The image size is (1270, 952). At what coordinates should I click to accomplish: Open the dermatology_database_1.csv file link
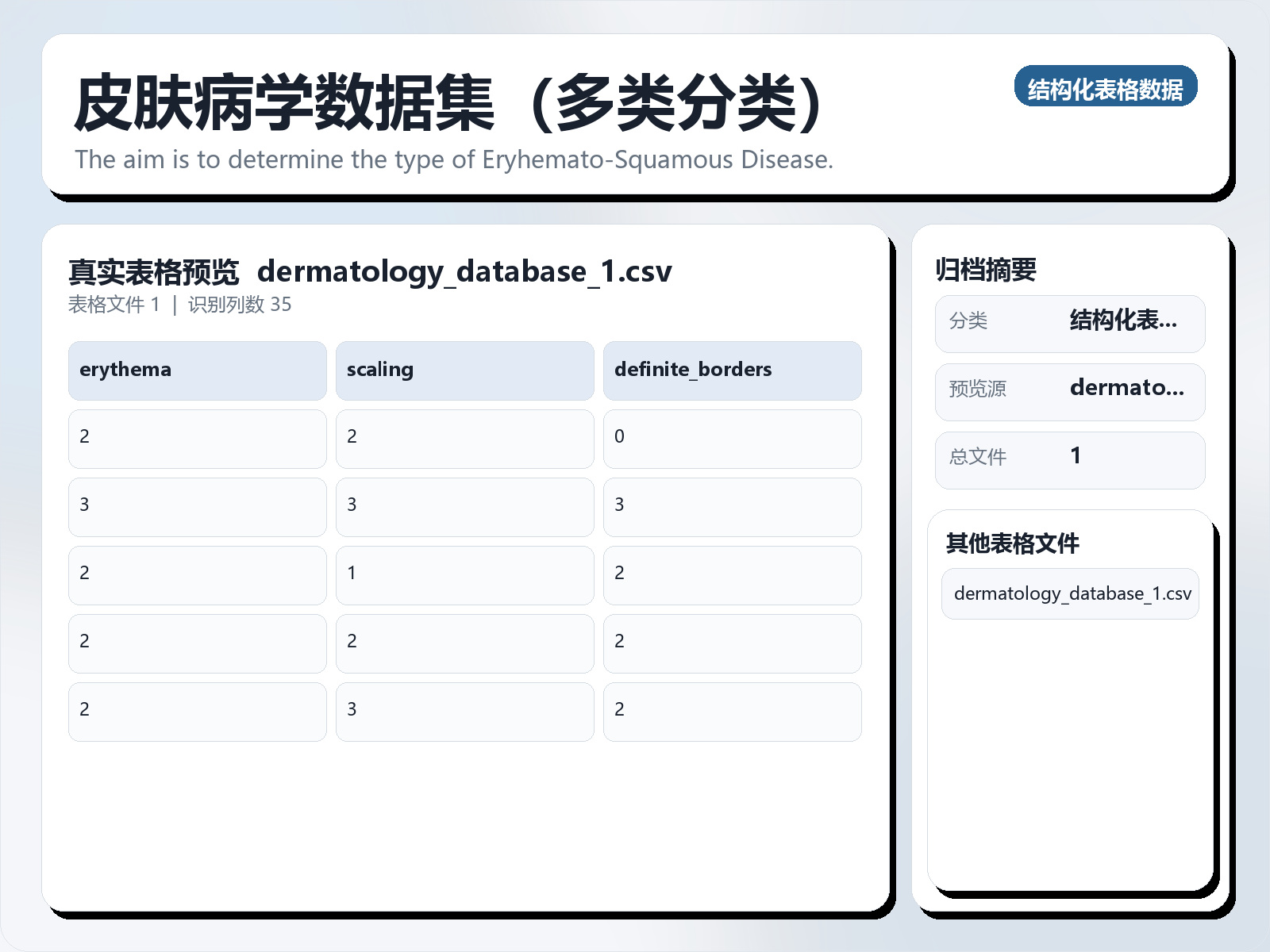(1069, 593)
